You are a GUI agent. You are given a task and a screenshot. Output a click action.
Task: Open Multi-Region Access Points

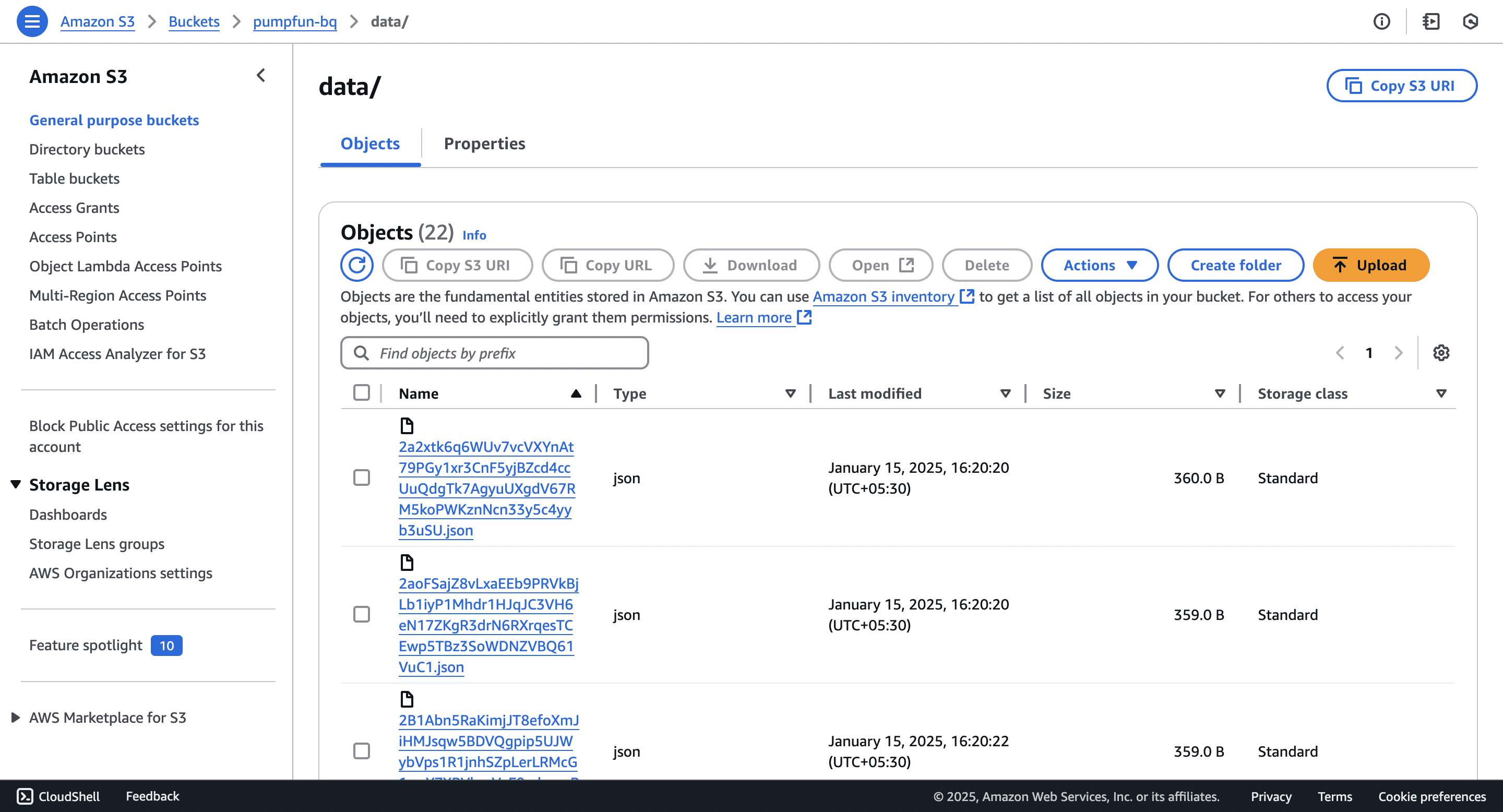[x=118, y=295]
